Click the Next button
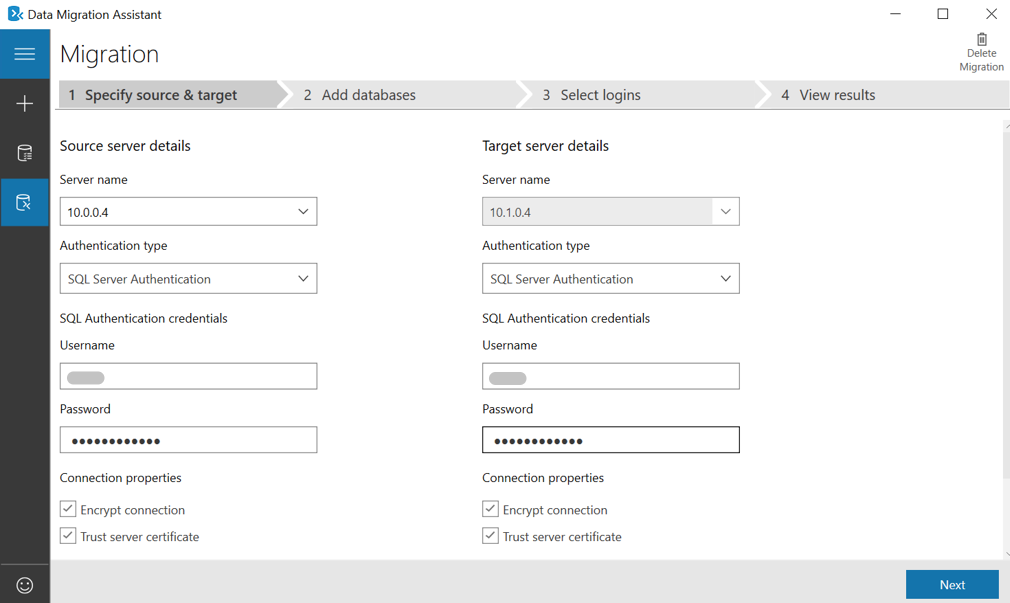Image resolution: width=1010 pixels, height=603 pixels. (952, 585)
